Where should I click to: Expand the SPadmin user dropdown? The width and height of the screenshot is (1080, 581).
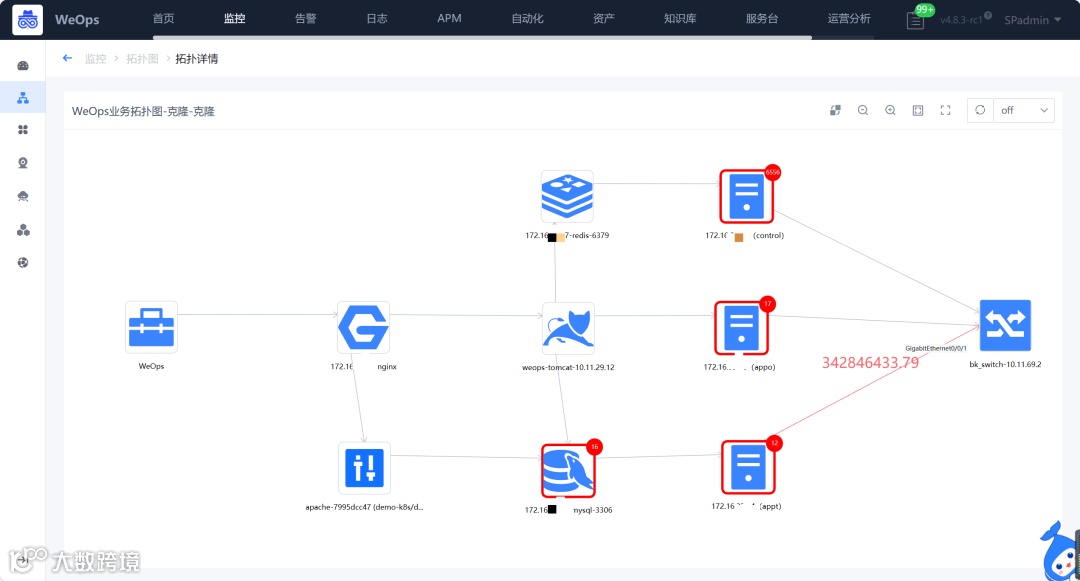pyautogui.click(x=1032, y=20)
